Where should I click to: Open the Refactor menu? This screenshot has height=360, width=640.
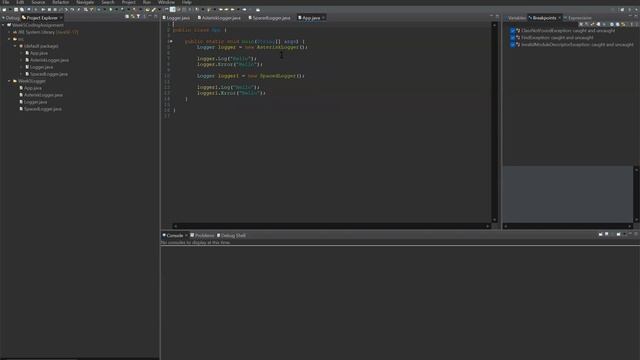61,2
